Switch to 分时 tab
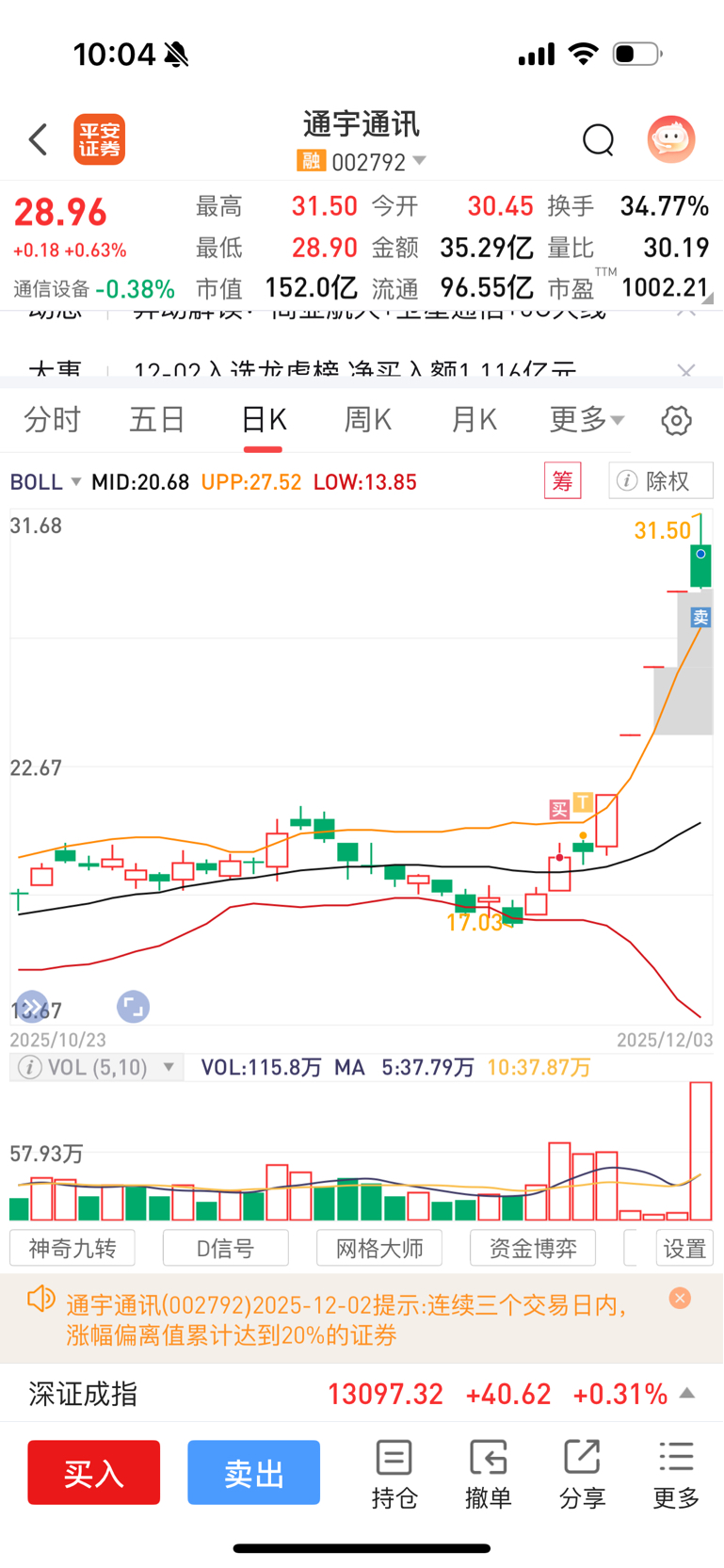The image size is (724, 1568). coord(52,419)
